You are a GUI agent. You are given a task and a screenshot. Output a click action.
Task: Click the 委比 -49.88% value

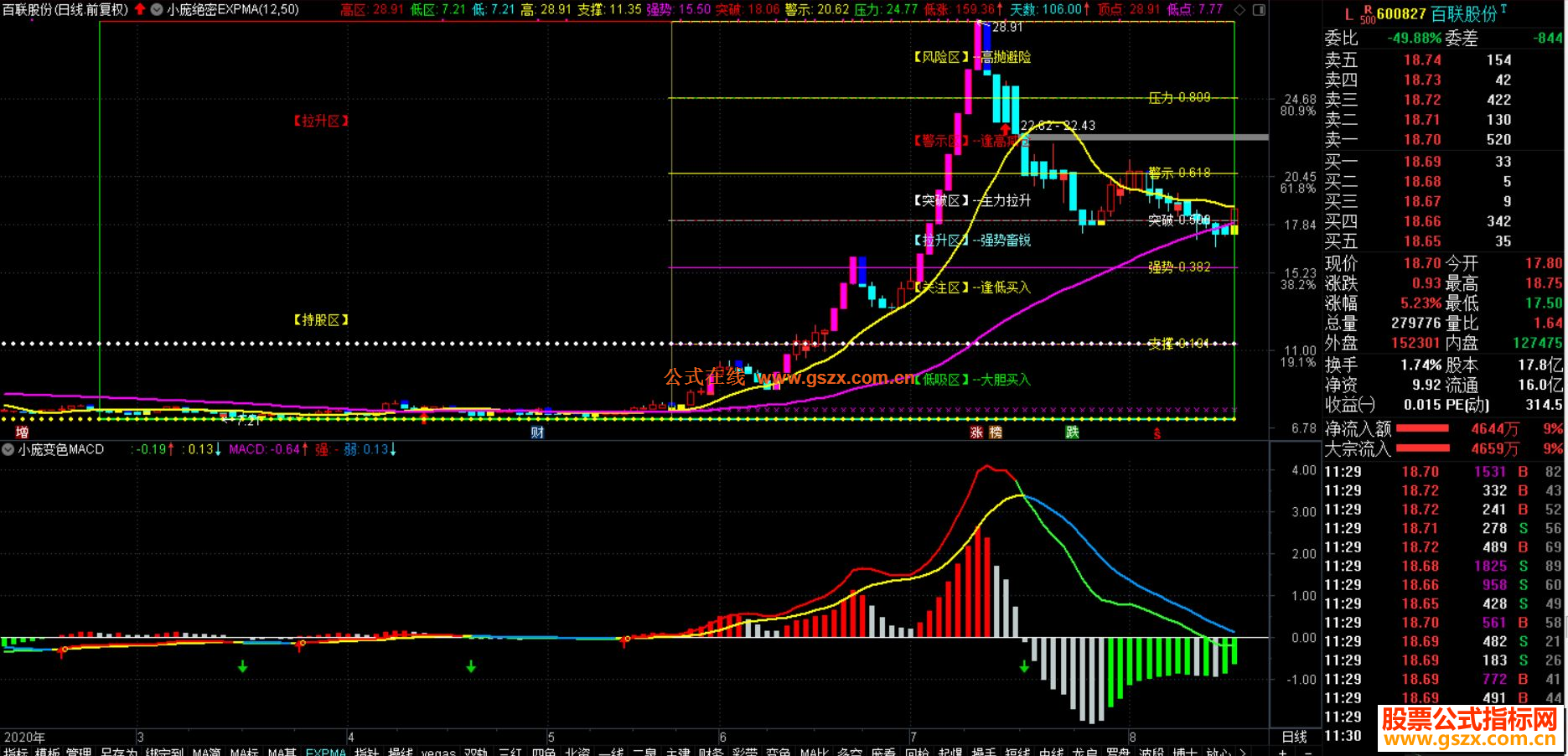pos(1415,38)
